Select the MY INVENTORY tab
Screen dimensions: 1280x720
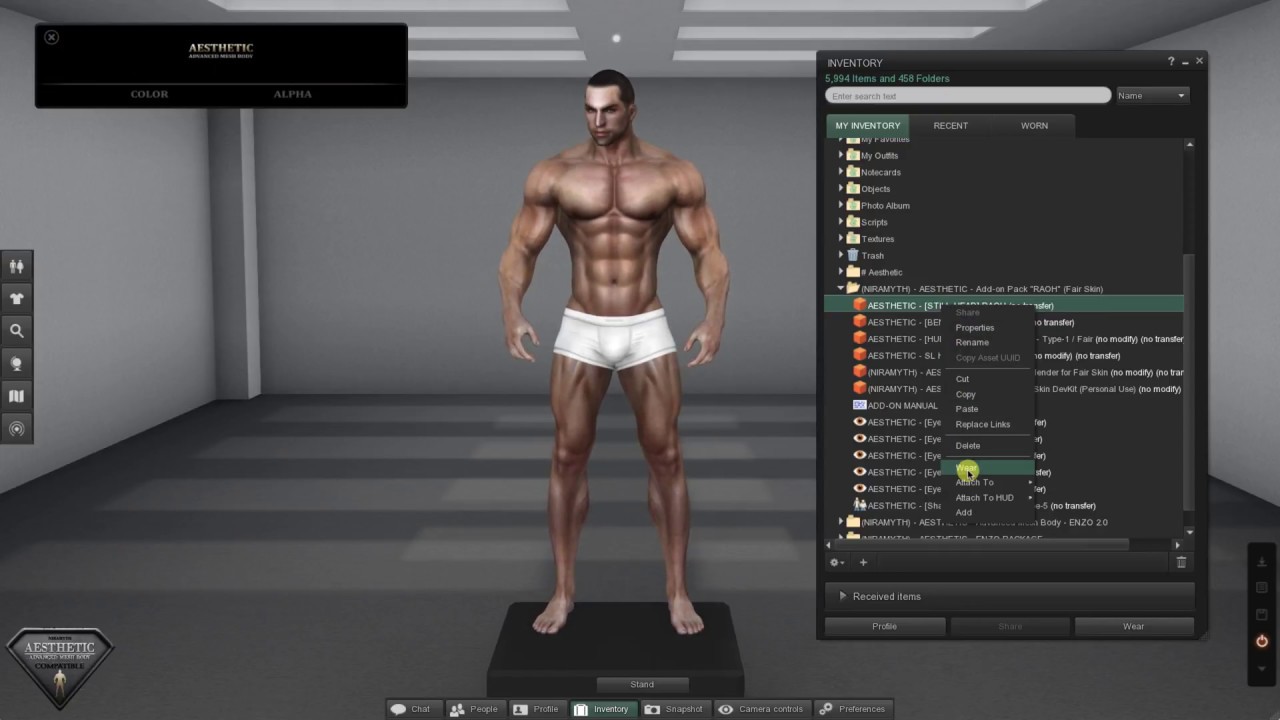[868, 126]
